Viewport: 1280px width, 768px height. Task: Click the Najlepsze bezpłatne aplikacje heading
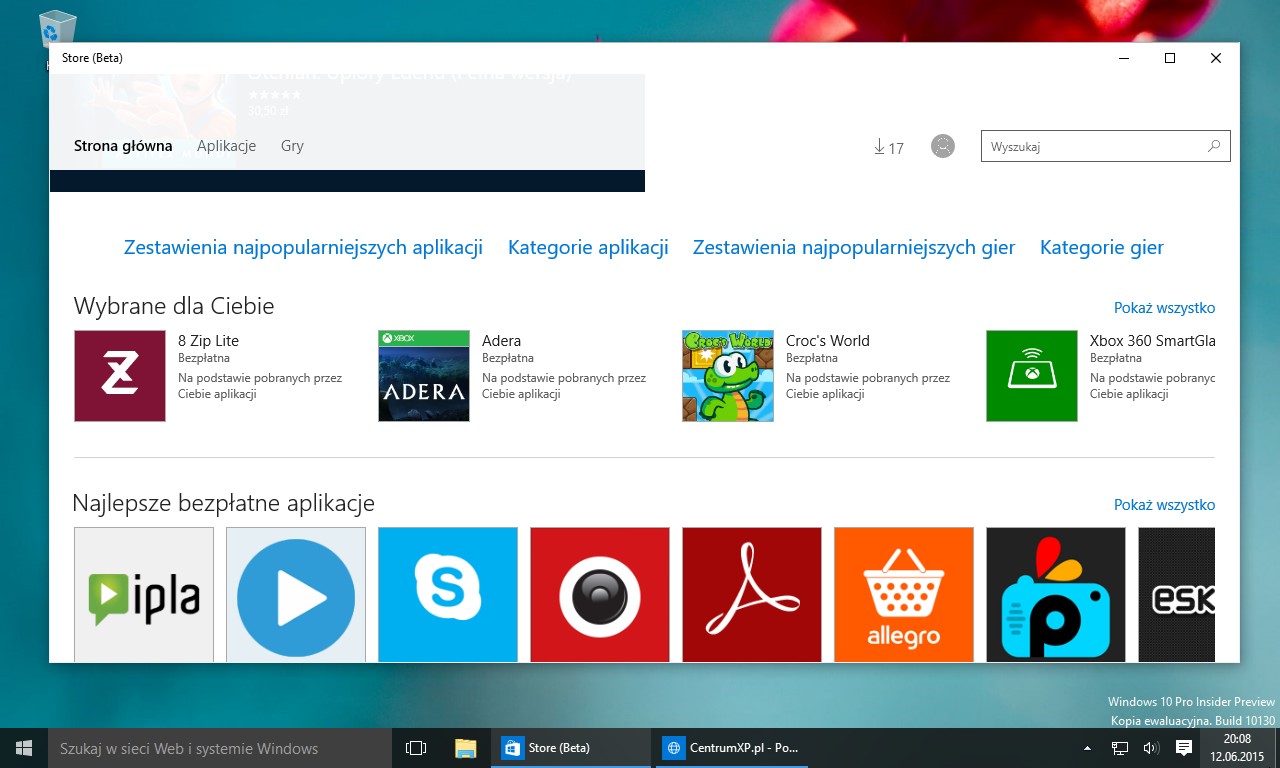pos(224,503)
